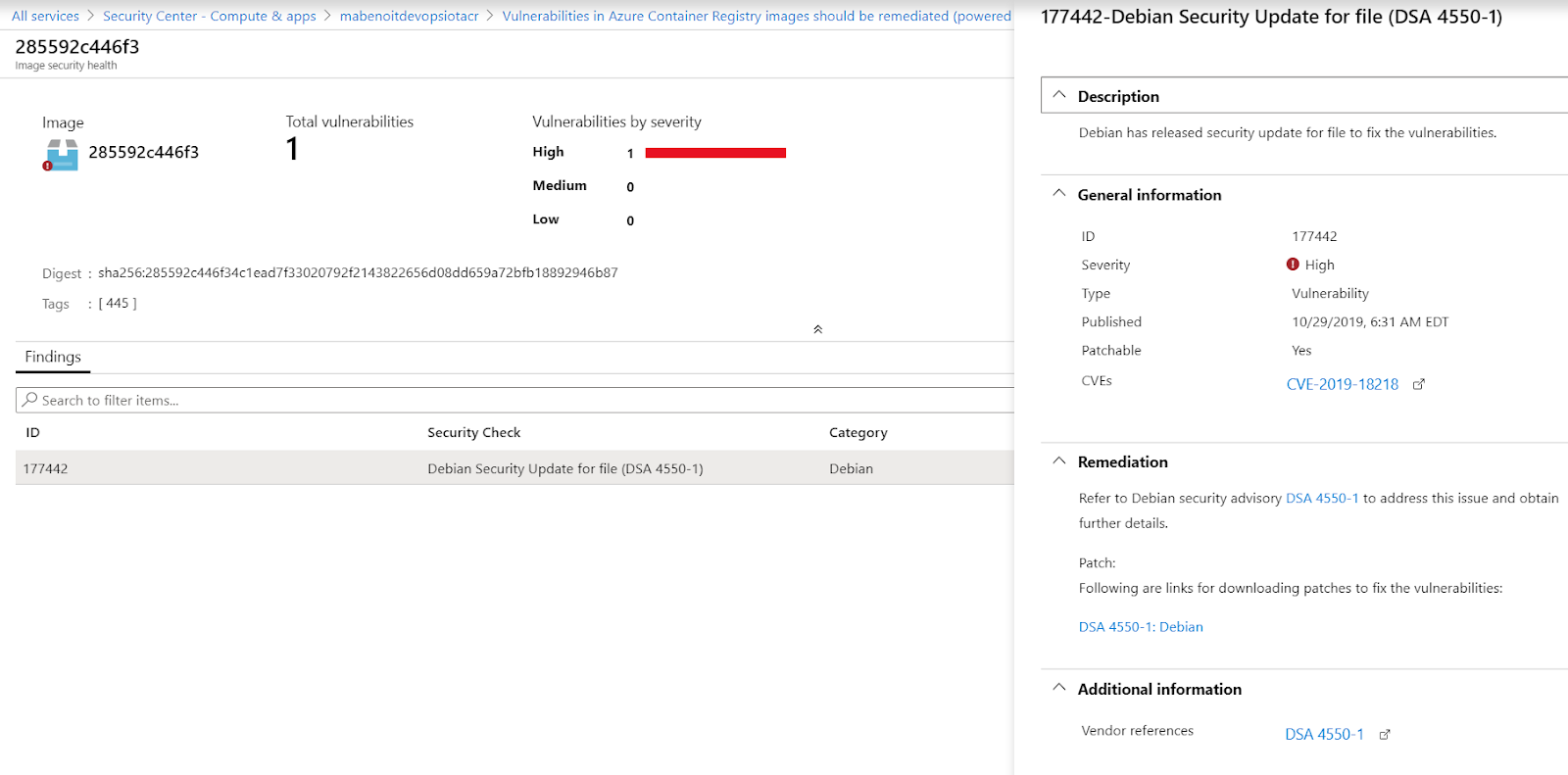Collapse the Description section
Screen dimensions: 1568x775
1058,95
